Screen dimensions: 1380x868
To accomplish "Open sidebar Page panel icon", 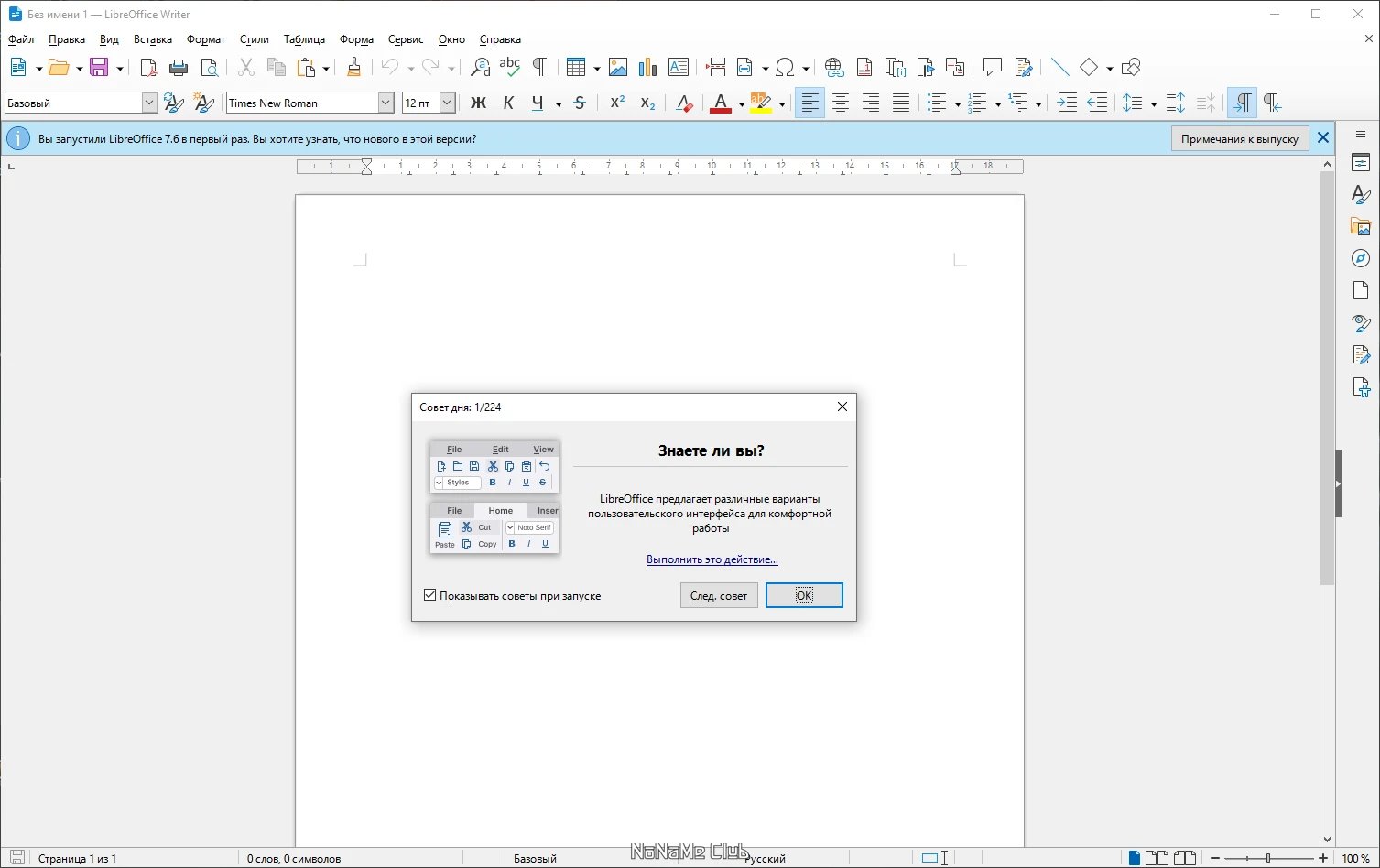I will [1361, 290].
